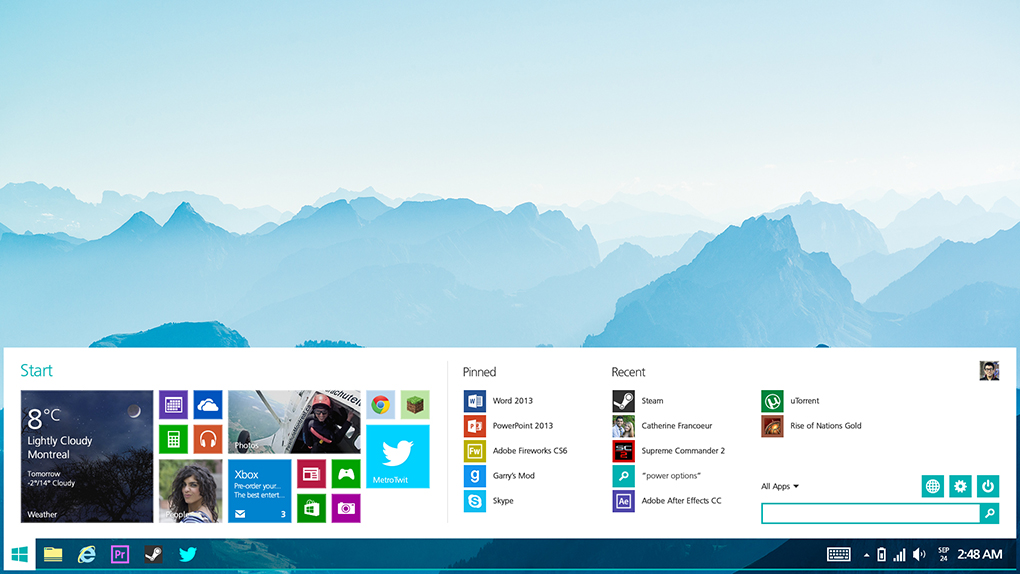
Task: Open the orange Music headphones tile
Action: coord(208,439)
